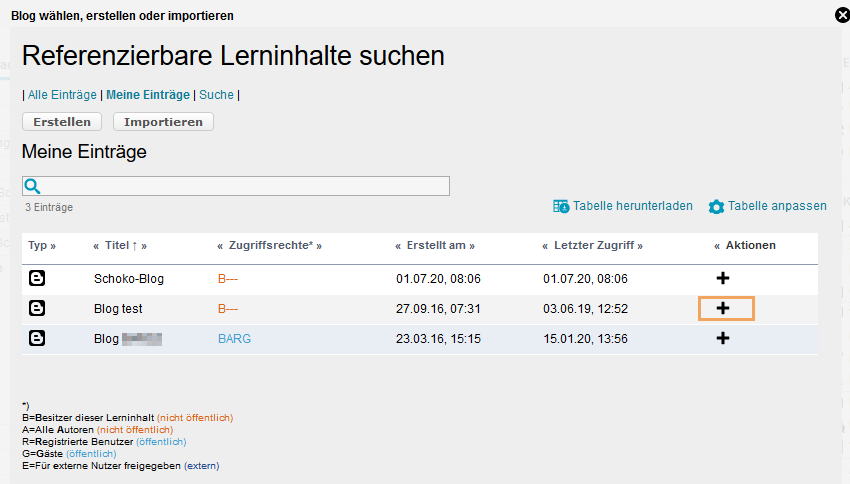Viewport: 850px width, 484px height.
Task: Add the BARG blog with its plus icon
Action: 723,338
